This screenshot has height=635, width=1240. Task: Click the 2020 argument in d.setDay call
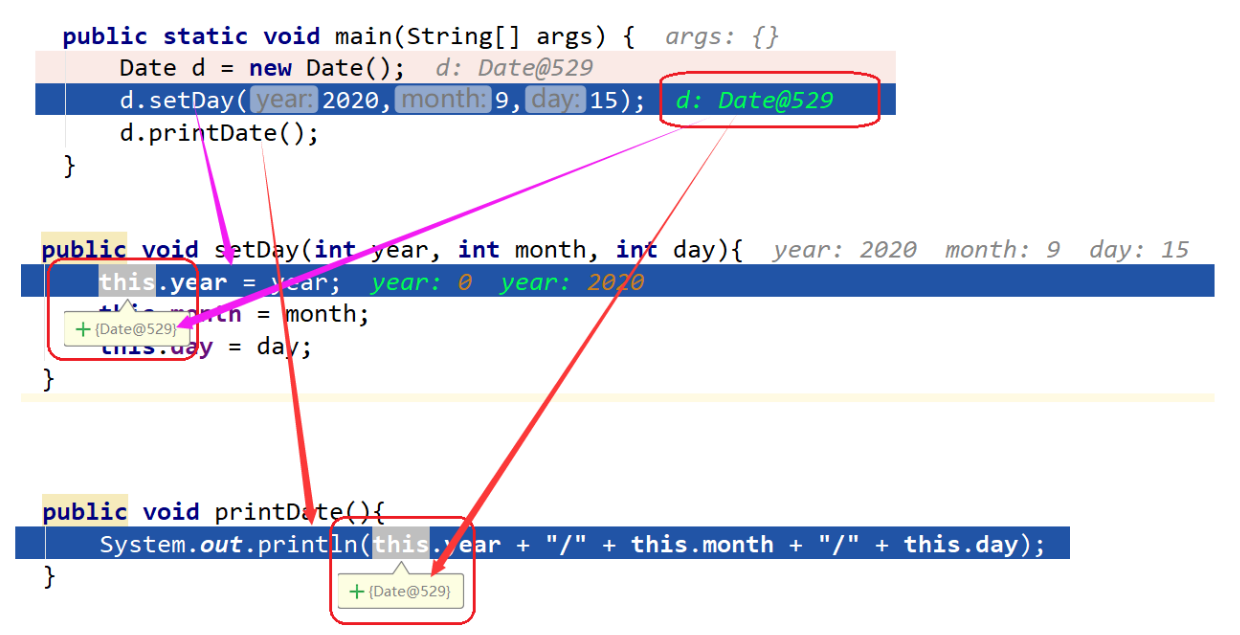[x=351, y=100]
